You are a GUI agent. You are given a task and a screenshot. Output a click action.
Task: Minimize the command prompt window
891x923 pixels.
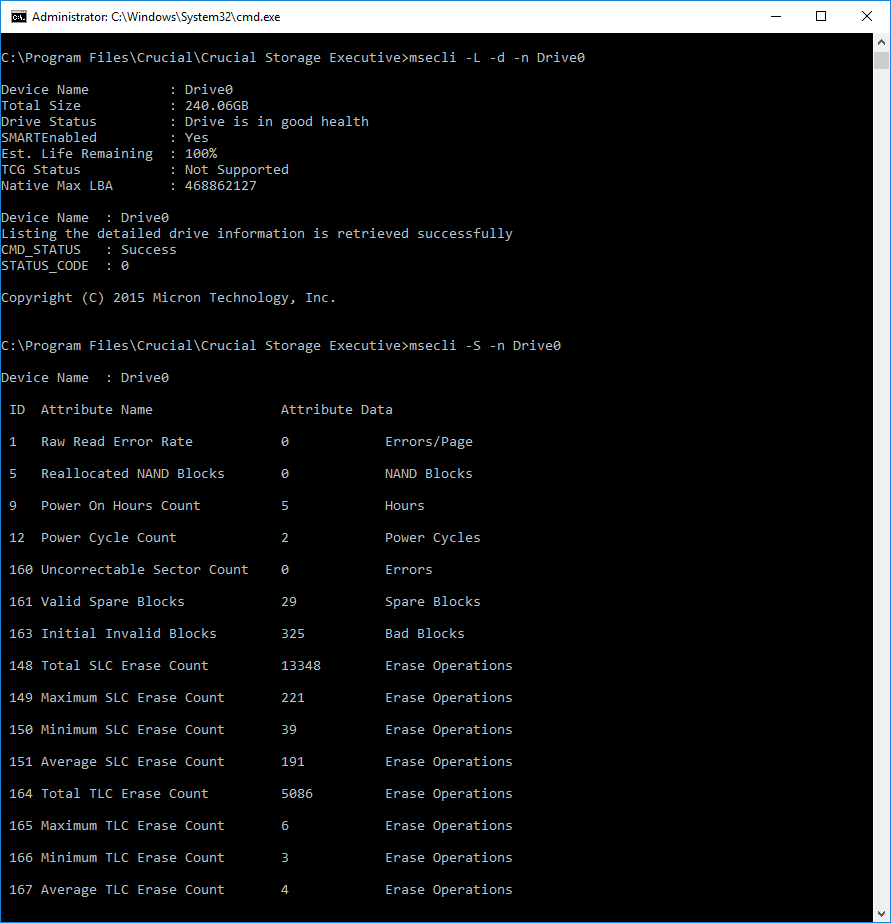click(x=776, y=16)
